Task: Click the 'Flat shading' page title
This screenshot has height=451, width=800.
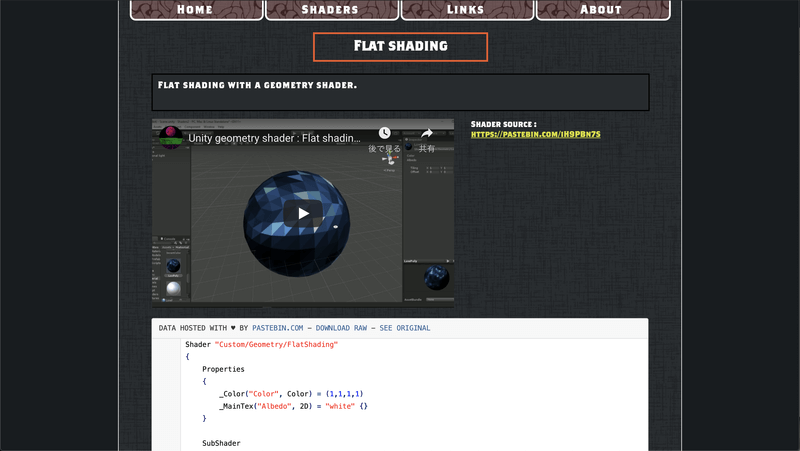Action: tap(401, 46)
